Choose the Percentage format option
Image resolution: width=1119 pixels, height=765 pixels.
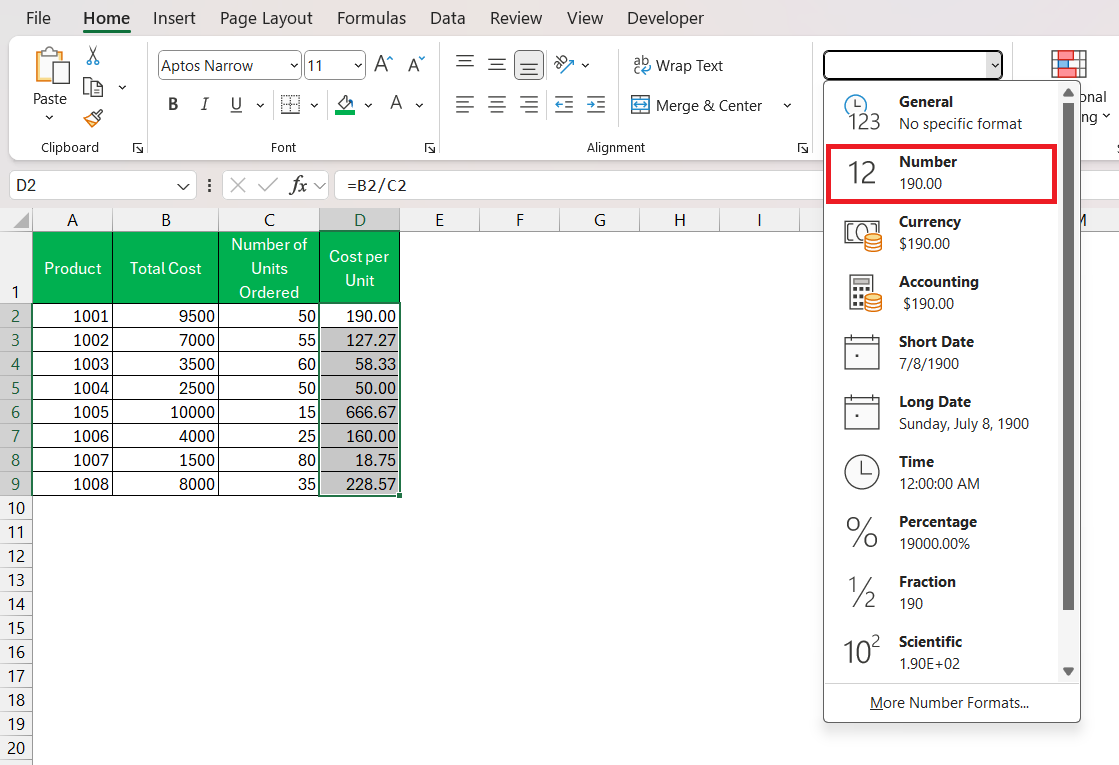941,533
